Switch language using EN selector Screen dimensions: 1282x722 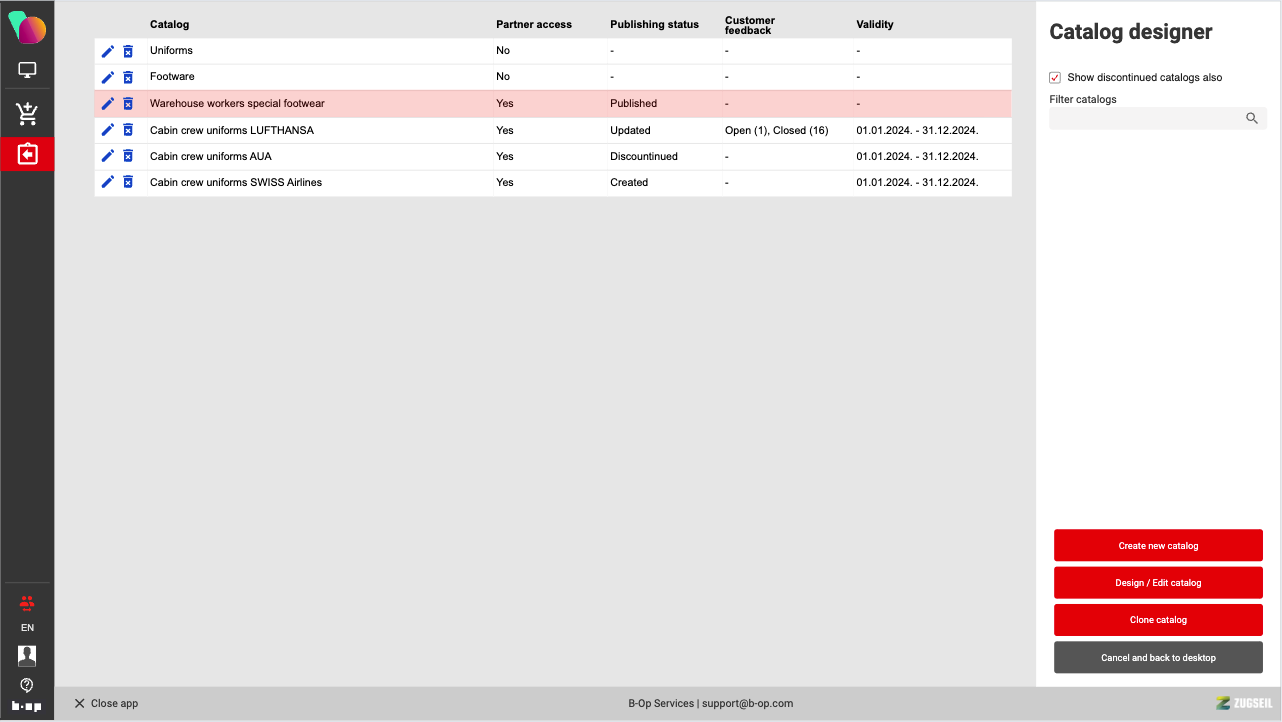[27, 628]
